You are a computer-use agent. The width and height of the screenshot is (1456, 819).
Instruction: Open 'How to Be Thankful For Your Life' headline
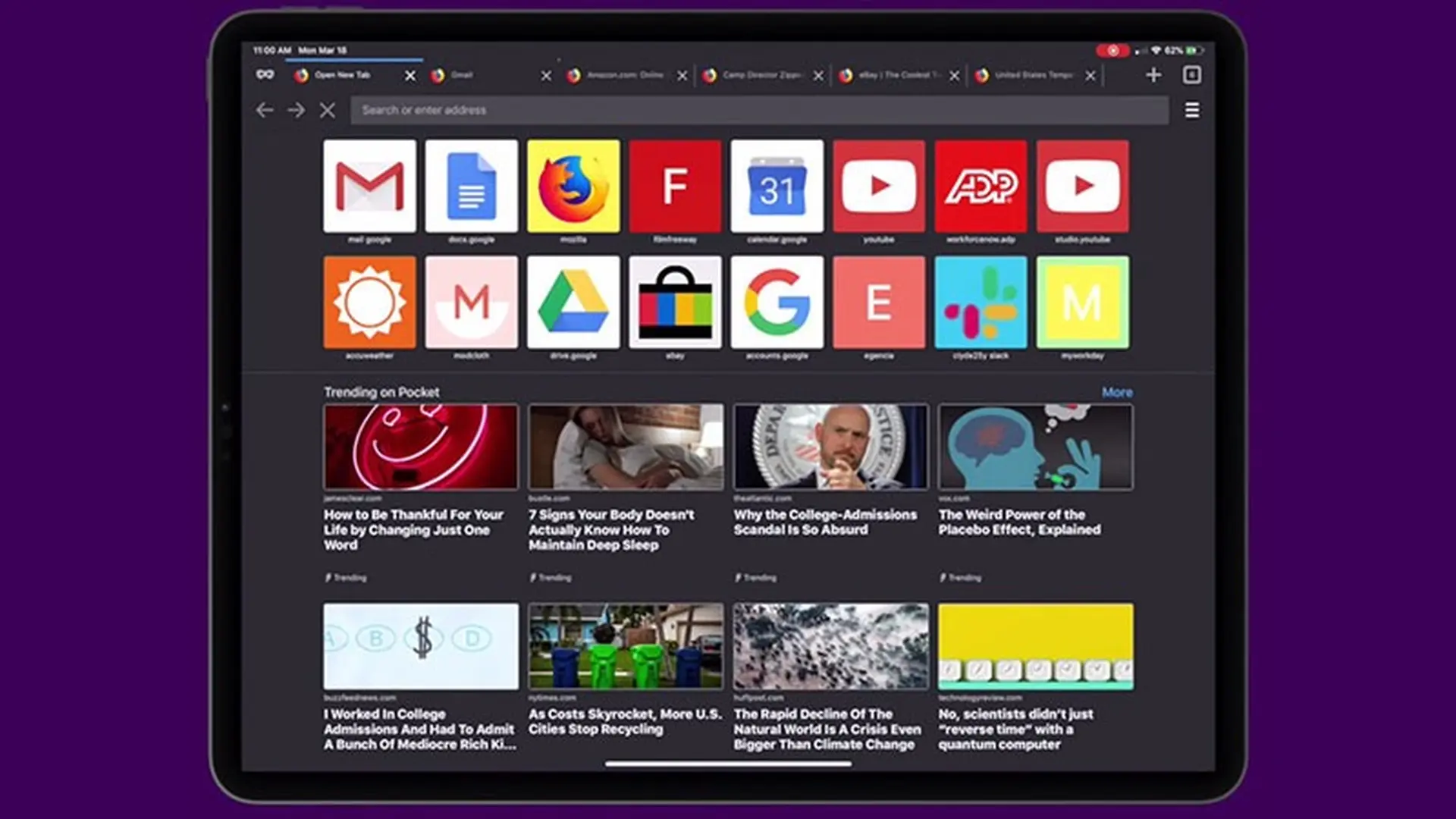click(x=413, y=529)
